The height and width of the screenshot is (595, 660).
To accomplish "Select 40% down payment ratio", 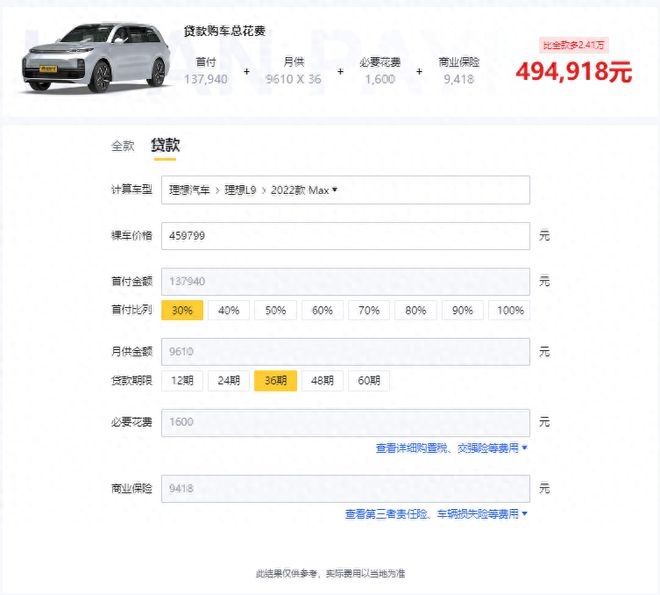I will click(229, 310).
